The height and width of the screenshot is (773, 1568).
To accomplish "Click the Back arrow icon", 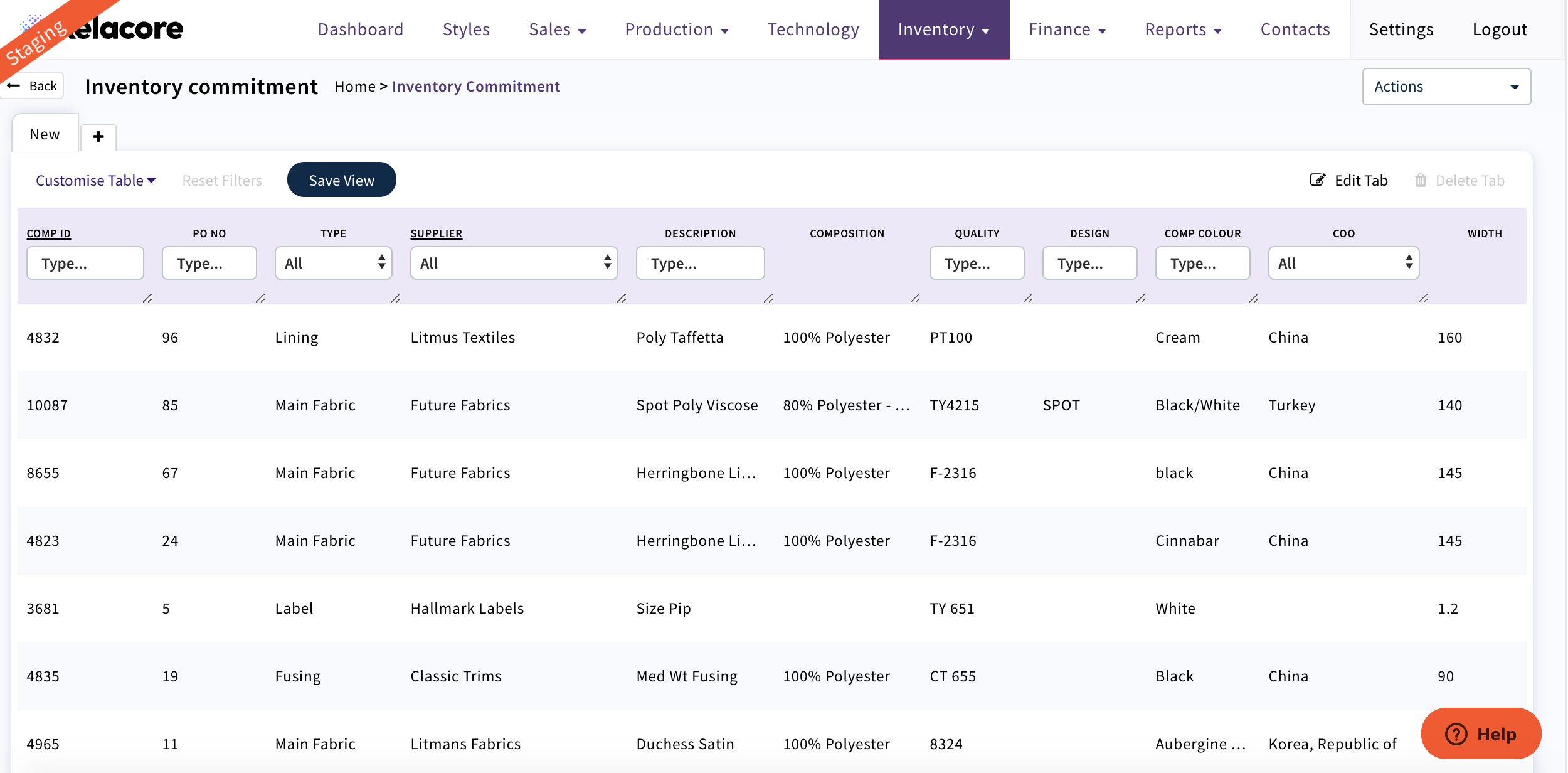I will point(15,85).
